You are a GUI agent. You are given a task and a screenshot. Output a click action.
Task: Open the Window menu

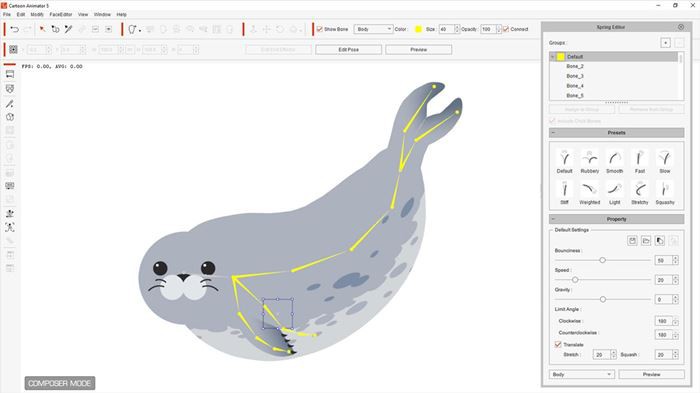pos(102,15)
